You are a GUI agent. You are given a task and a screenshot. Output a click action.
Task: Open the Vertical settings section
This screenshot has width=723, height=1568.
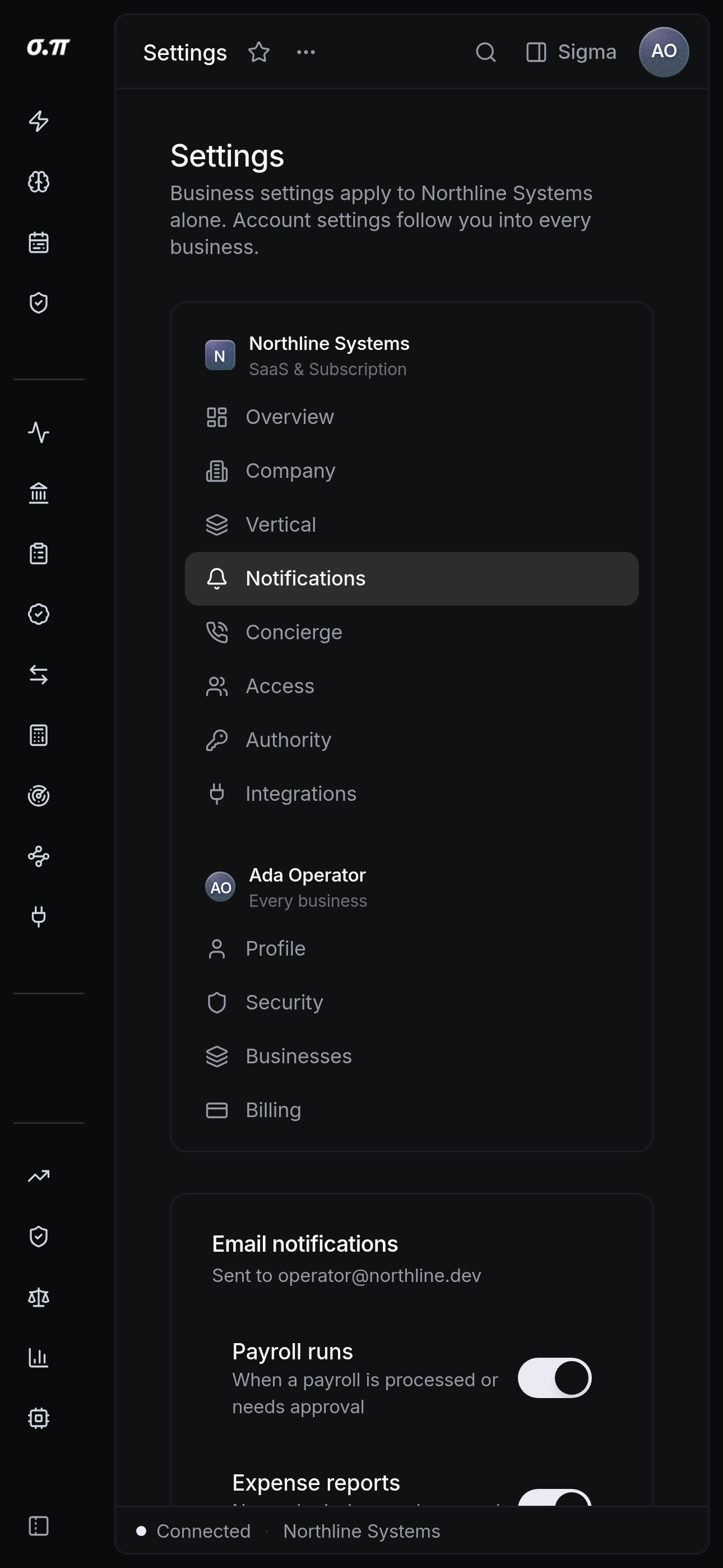pos(411,525)
